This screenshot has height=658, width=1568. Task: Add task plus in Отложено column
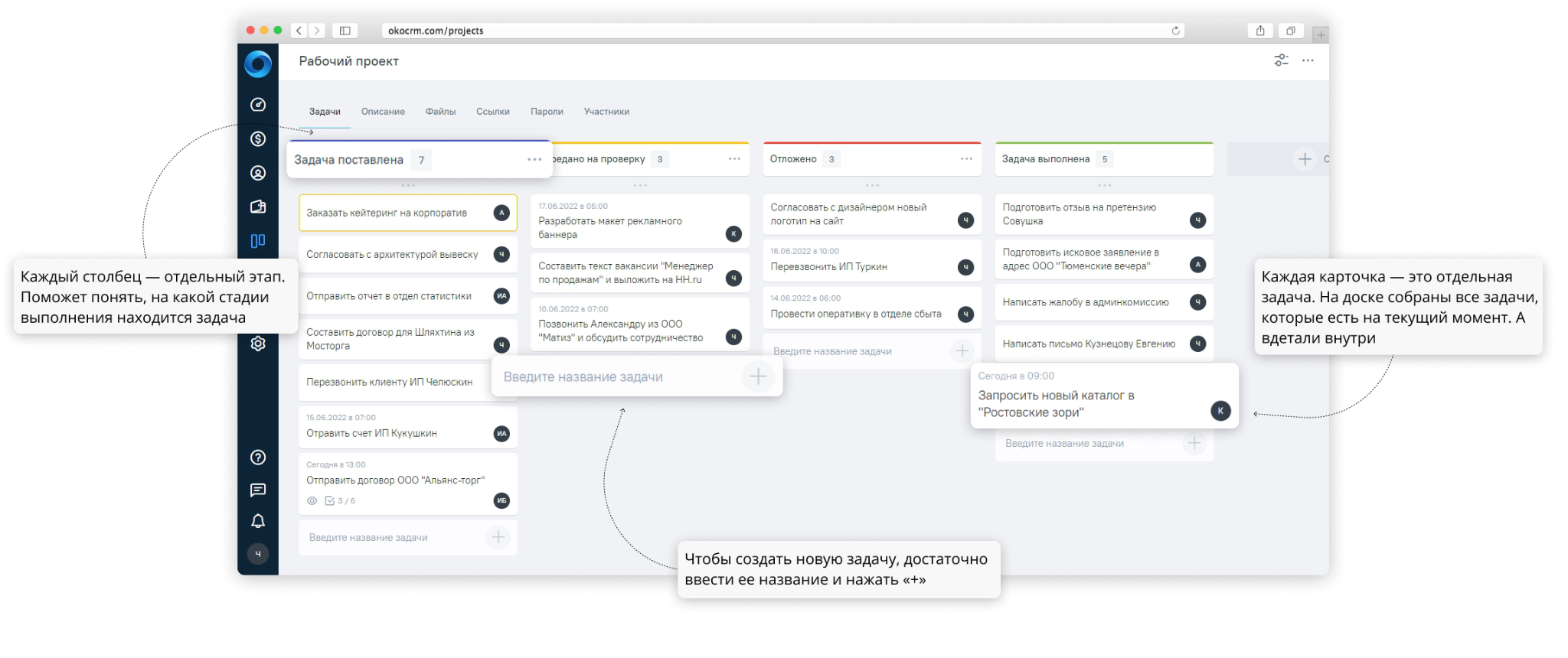click(x=962, y=351)
